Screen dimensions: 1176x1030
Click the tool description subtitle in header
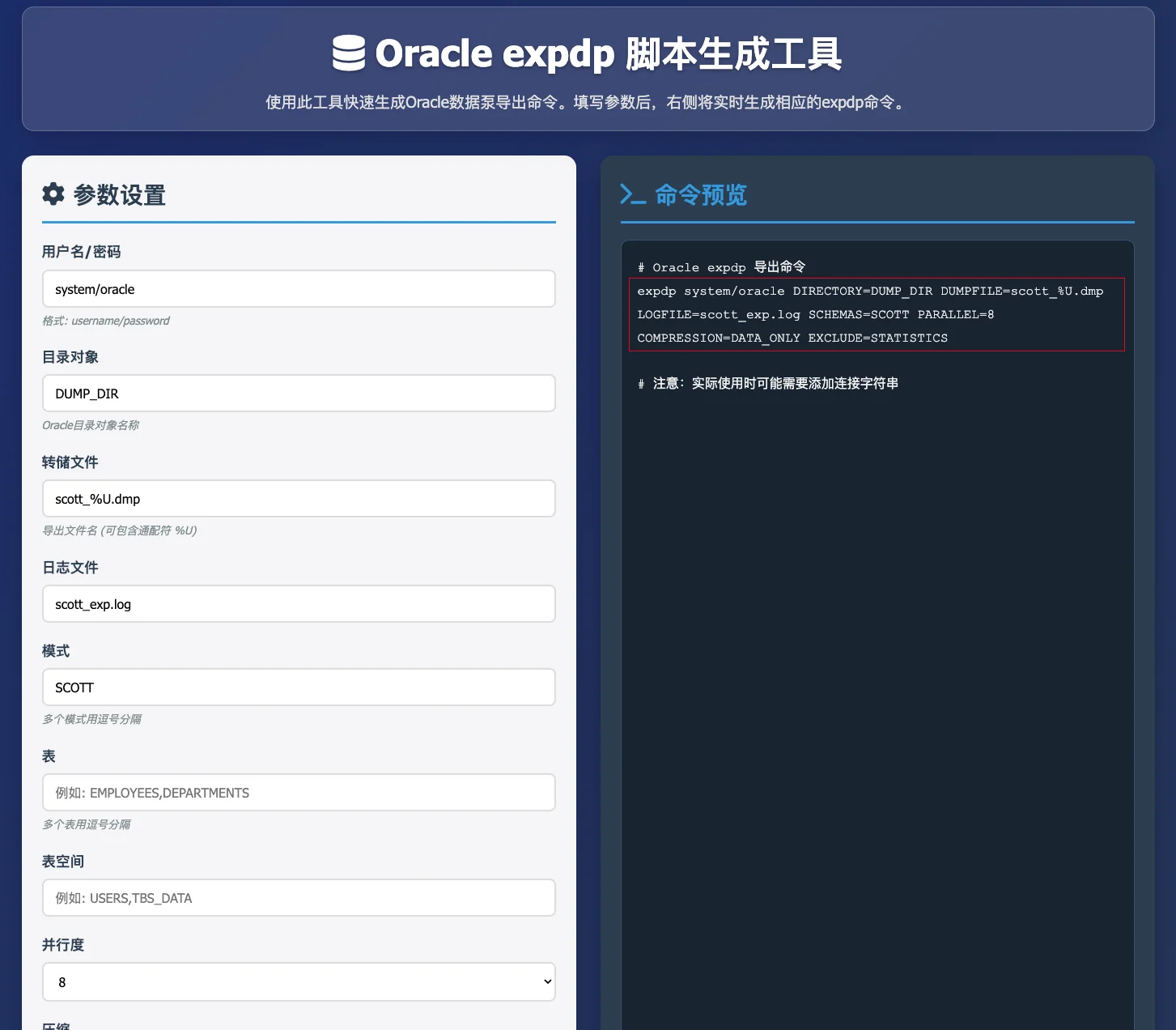pyautogui.click(x=588, y=103)
